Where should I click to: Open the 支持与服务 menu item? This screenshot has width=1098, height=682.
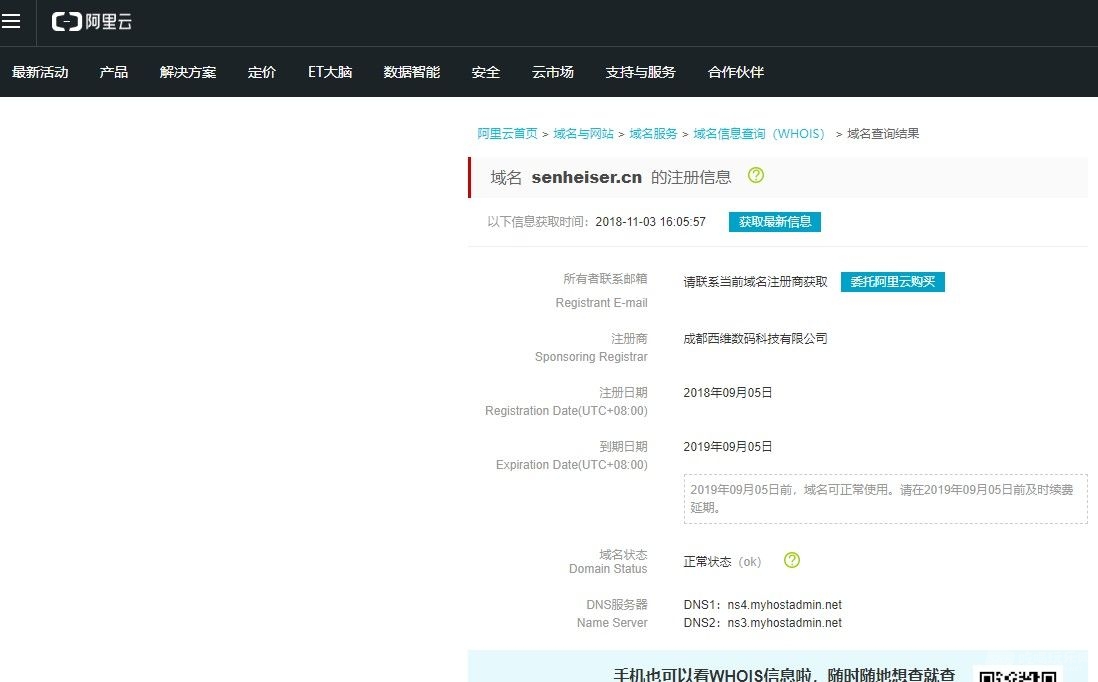(640, 72)
